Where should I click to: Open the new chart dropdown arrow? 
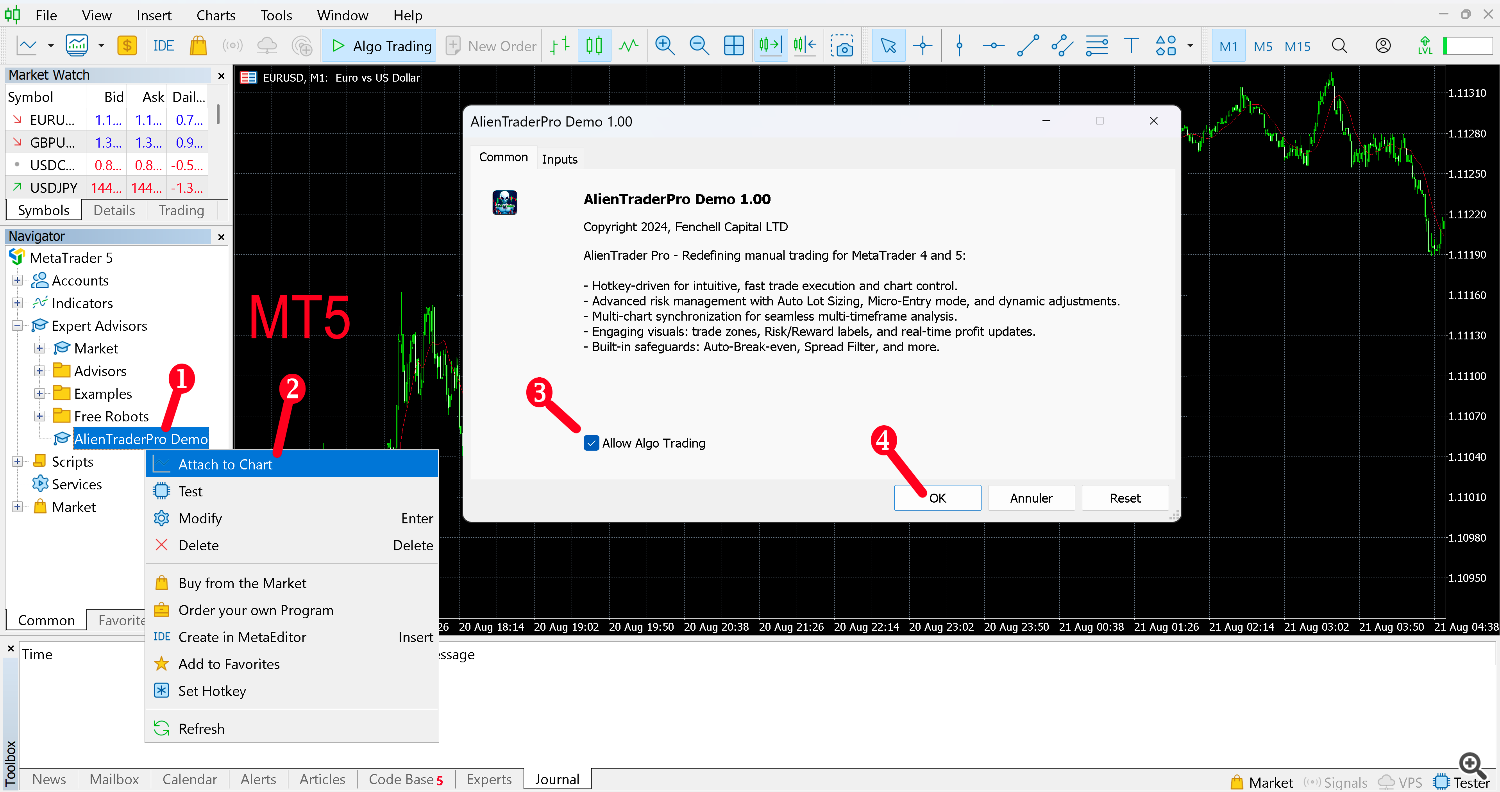51,46
